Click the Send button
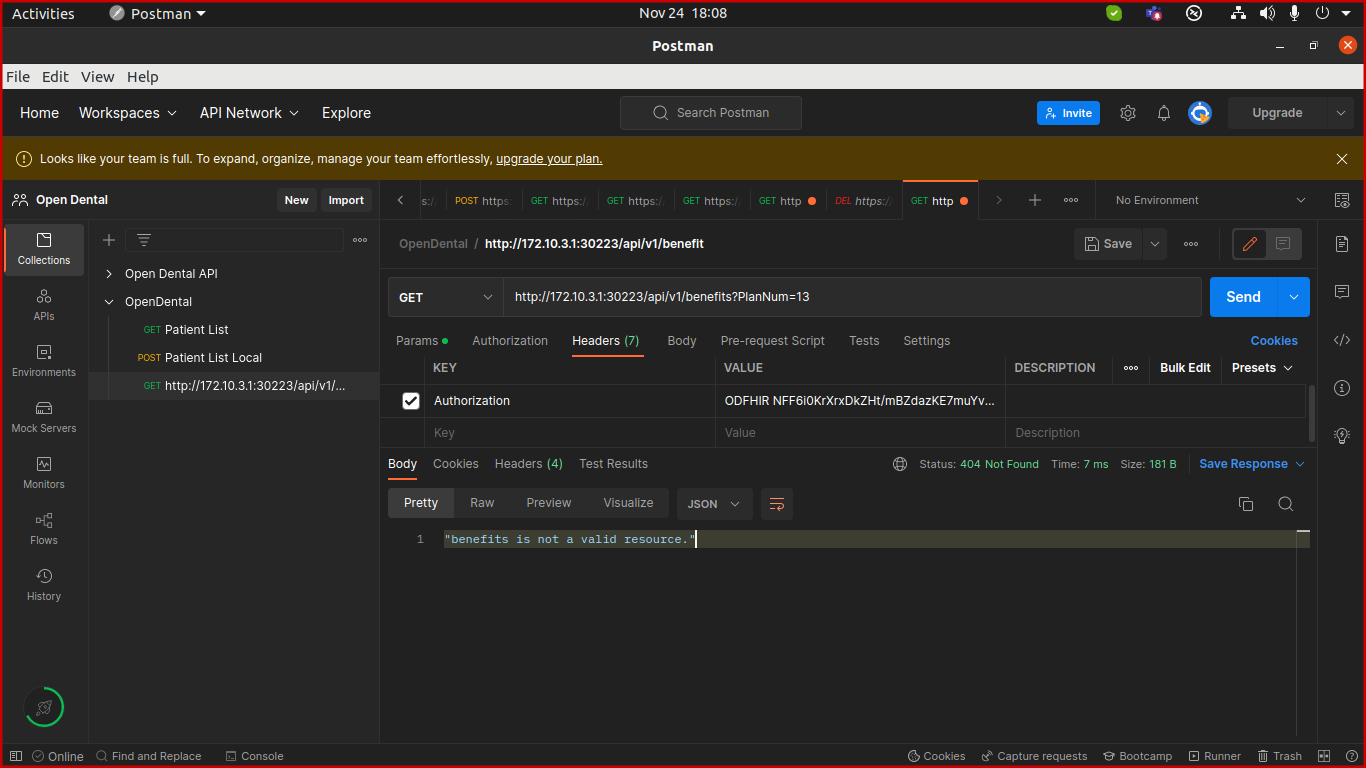The height and width of the screenshot is (768, 1366). pos(1243,297)
